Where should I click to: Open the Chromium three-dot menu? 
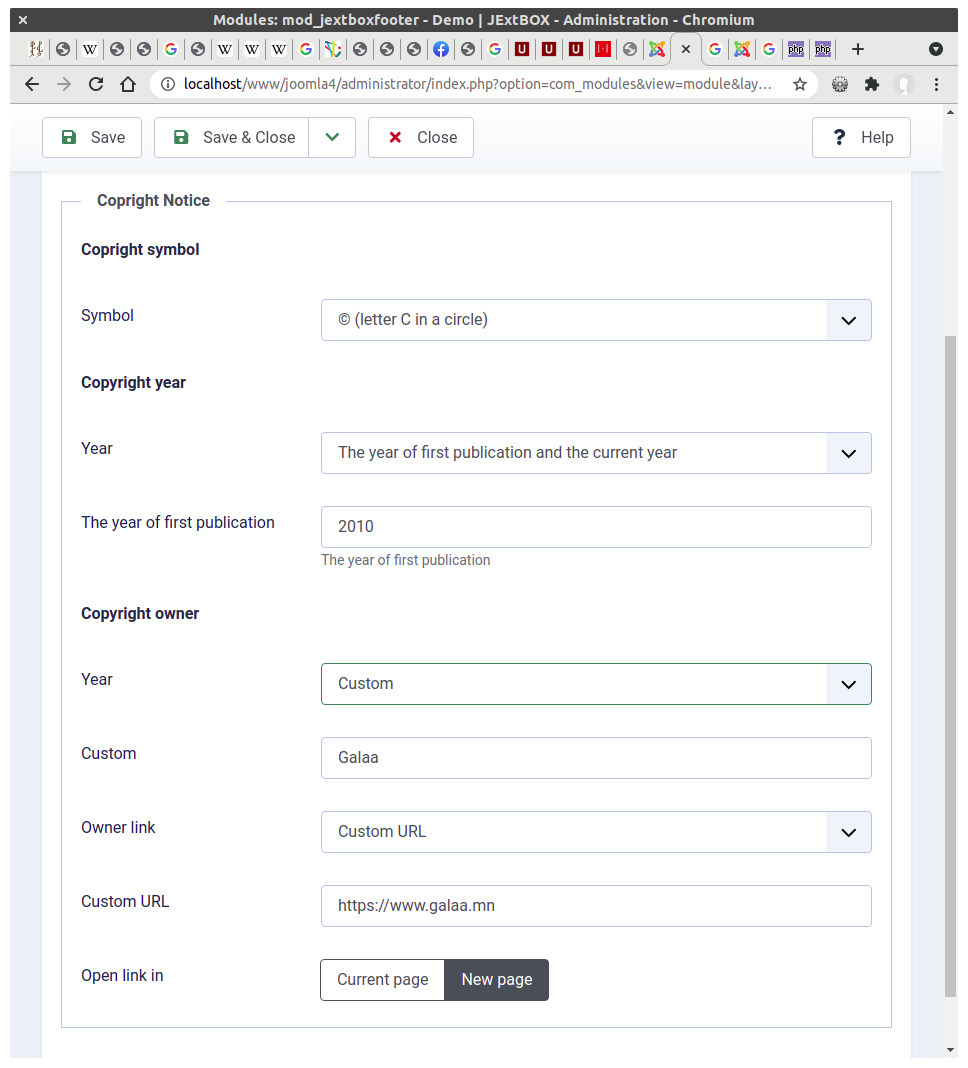(x=936, y=84)
